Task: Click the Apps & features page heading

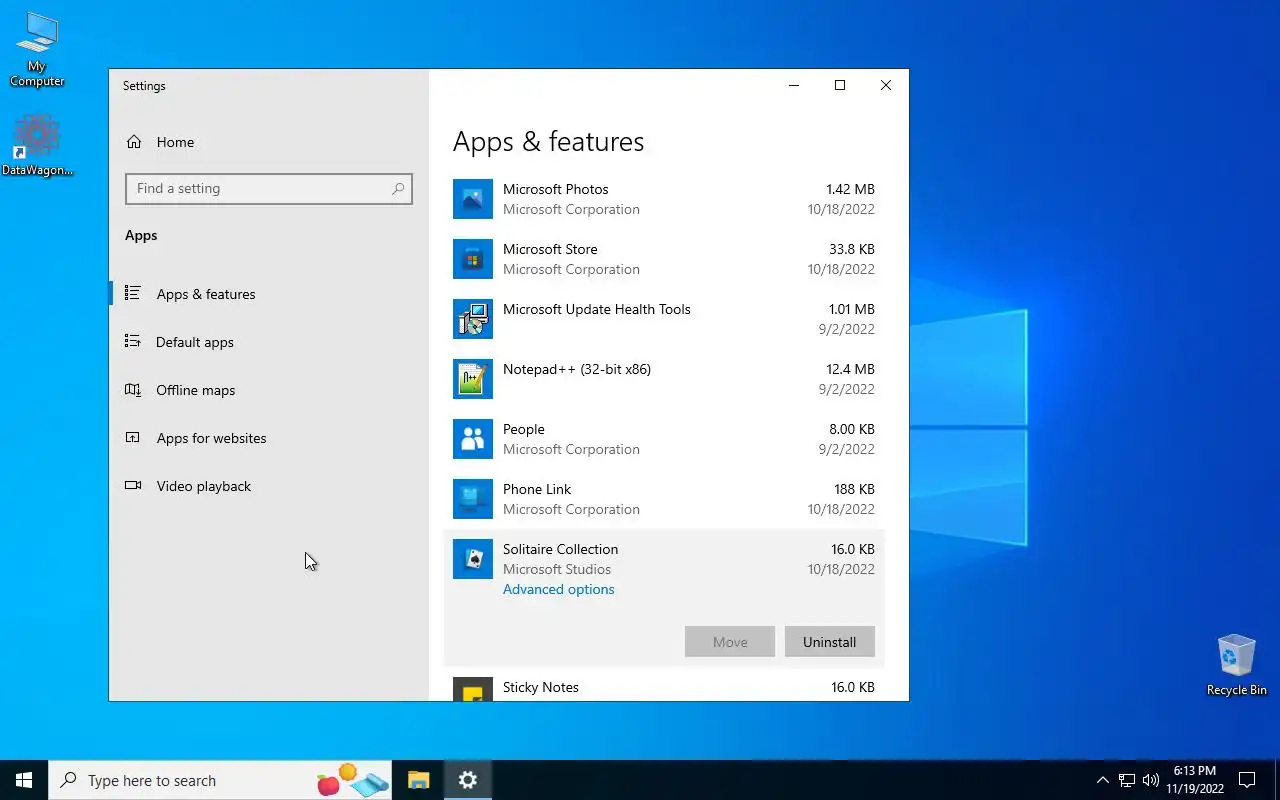Action: (548, 141)
